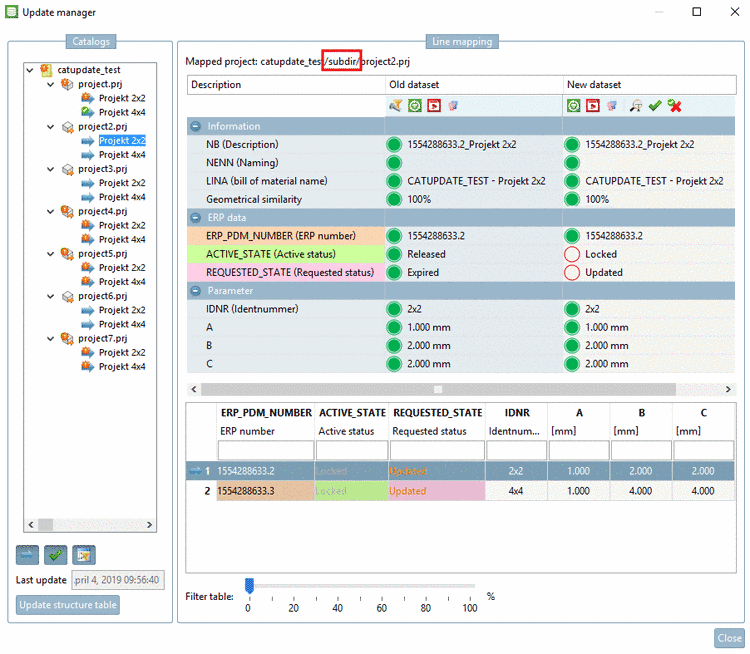Collapse the Parameter section
Screen dimensions: 750x654
point(196,291)
